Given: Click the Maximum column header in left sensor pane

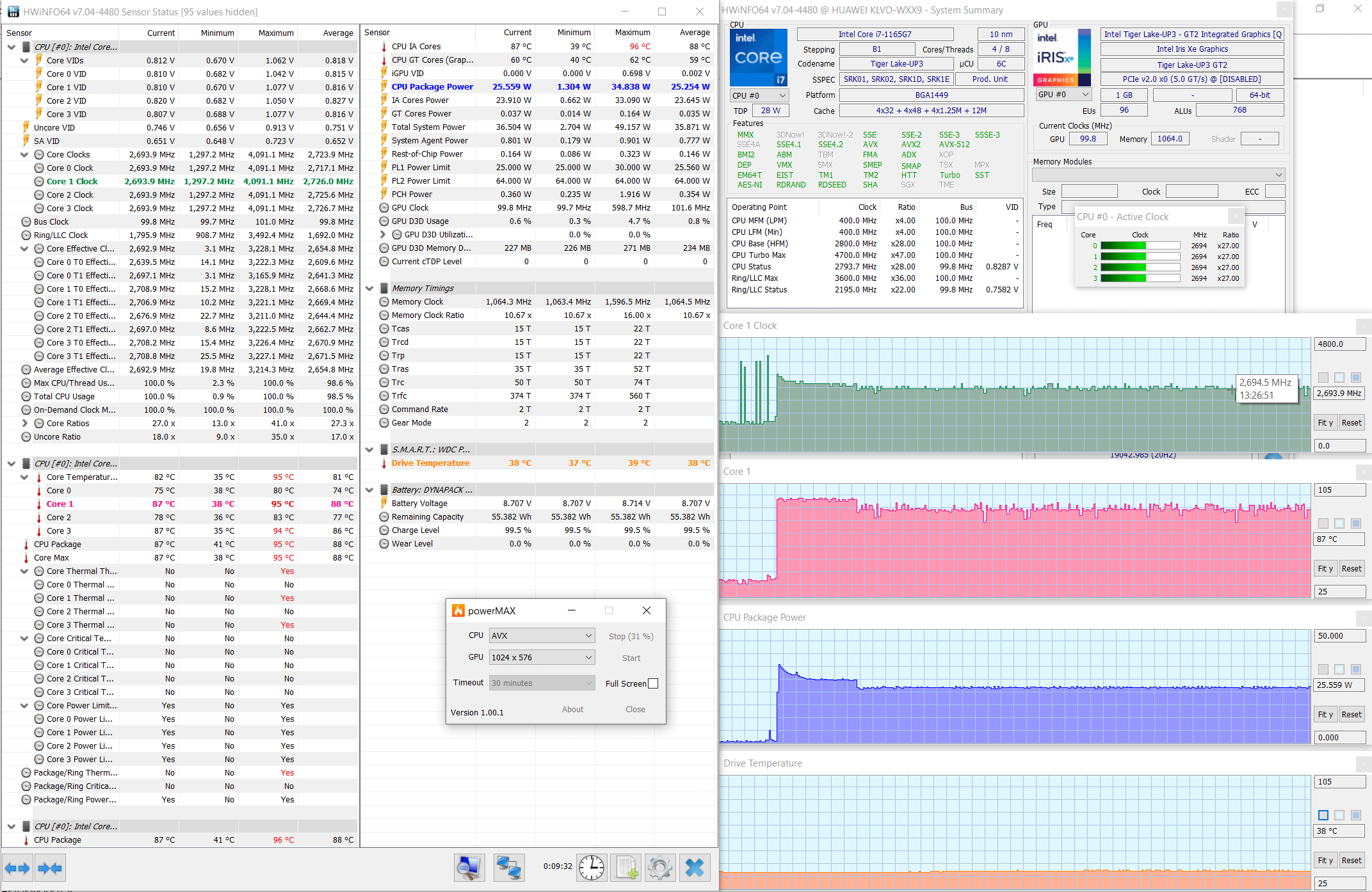Looking at the screenshot, I should tap(276, 33).
